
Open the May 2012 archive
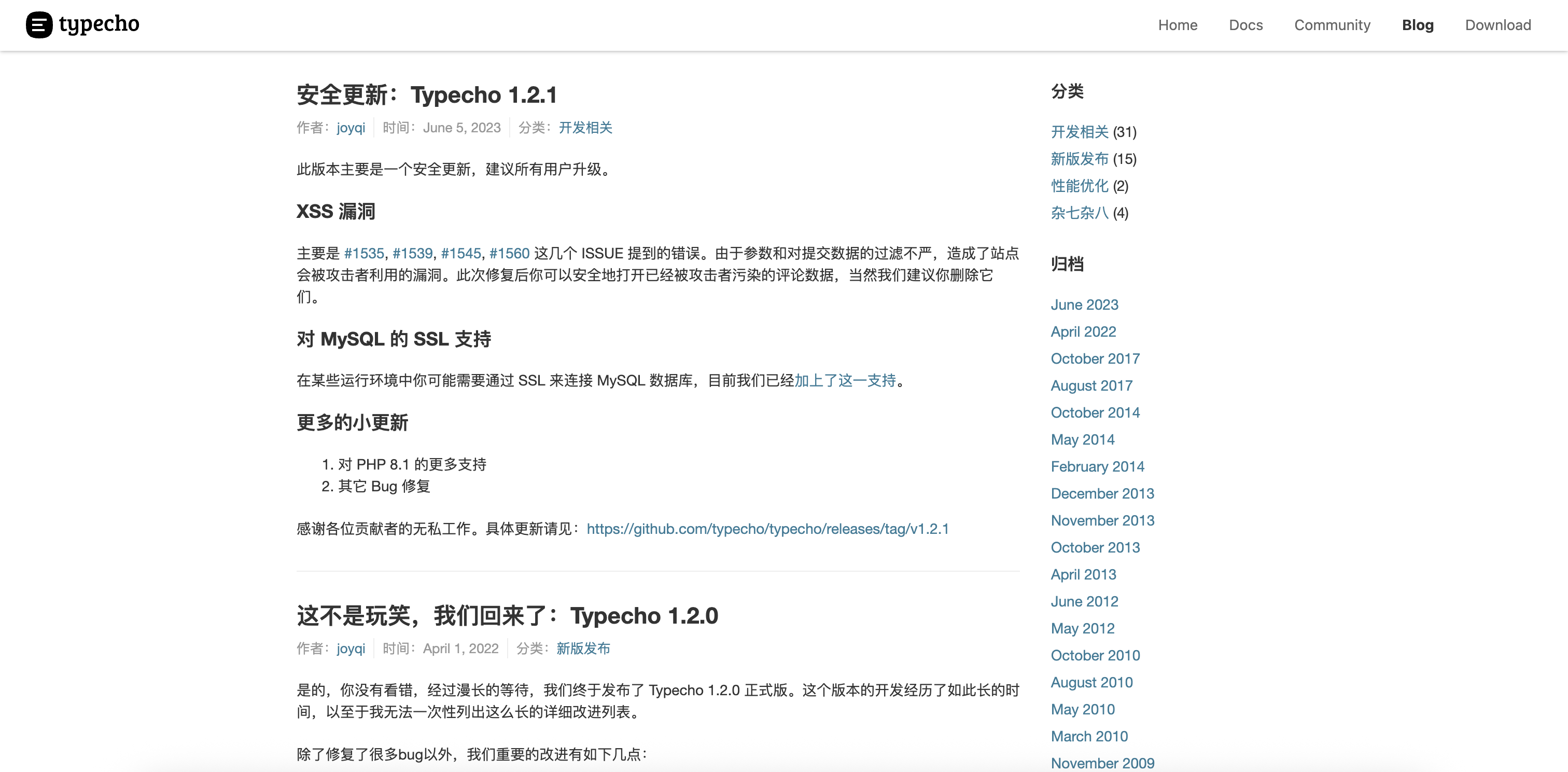1082,628
